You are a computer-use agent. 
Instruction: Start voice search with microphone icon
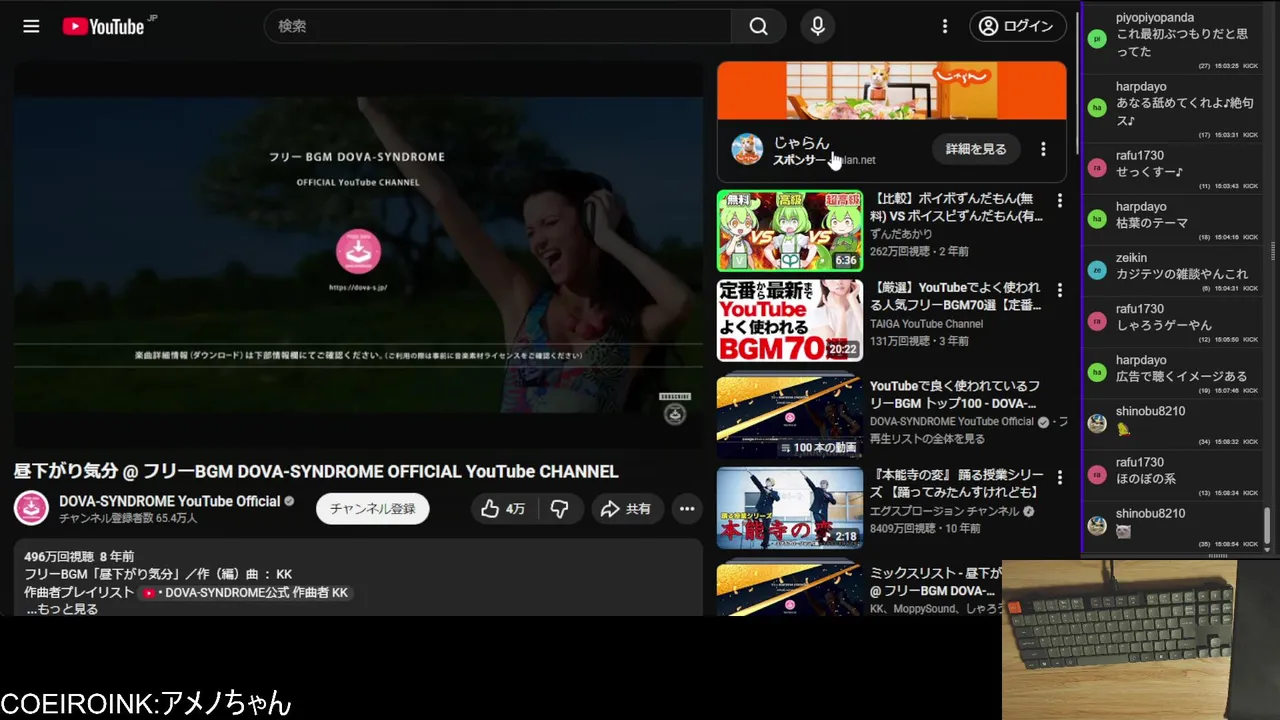tap(818, 26)
